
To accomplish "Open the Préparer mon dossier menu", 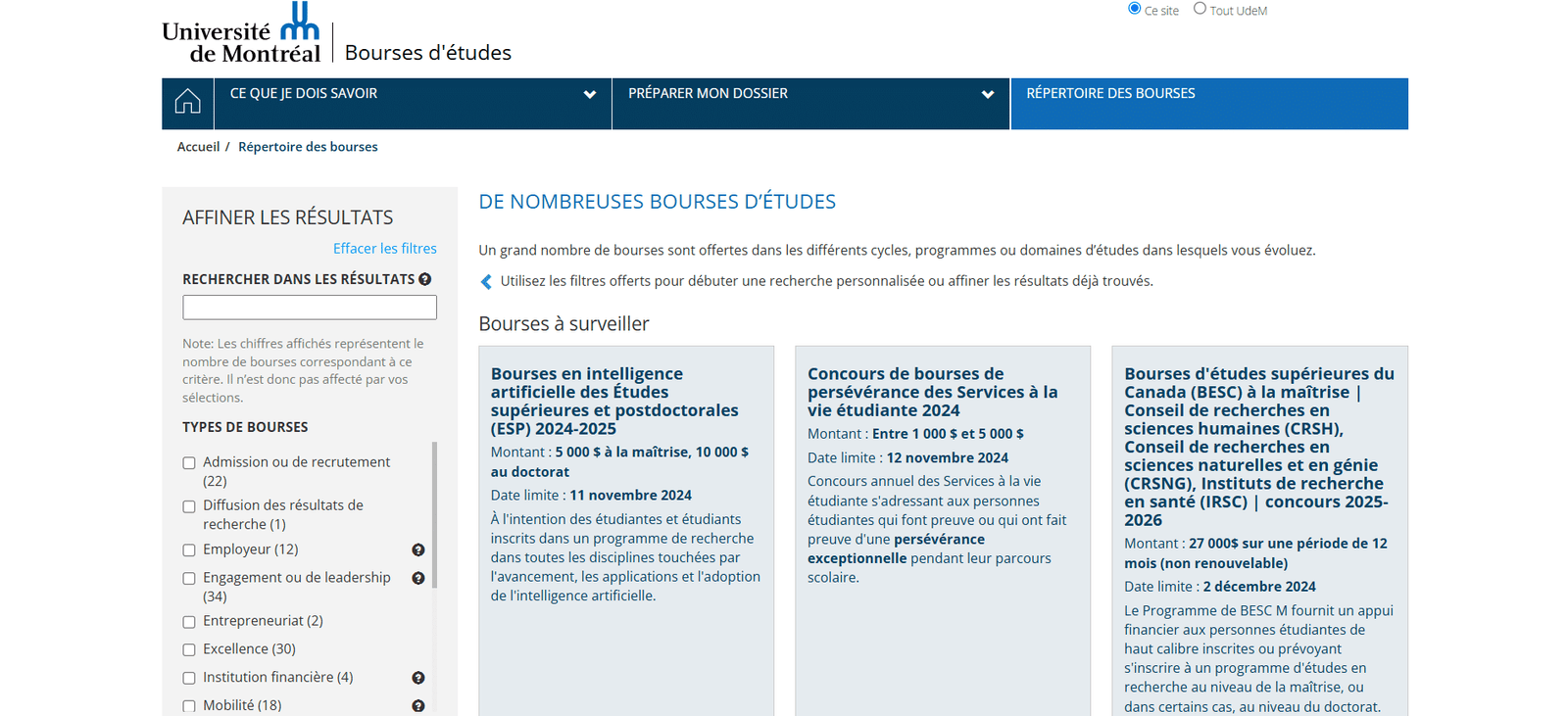I will [x=810, y=104].
